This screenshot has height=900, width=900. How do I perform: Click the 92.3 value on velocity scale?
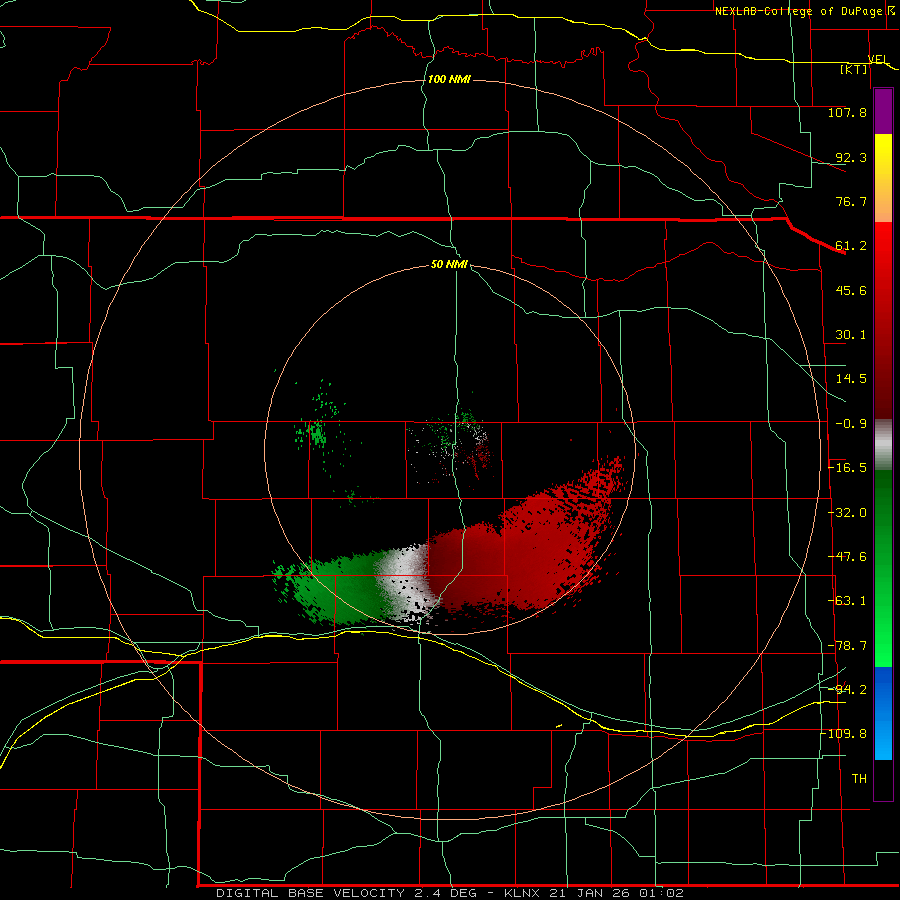coord(851,157)
